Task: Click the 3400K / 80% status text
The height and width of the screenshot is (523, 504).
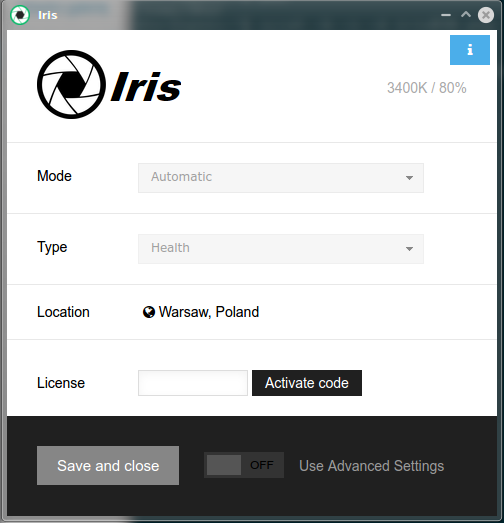Action: [x=427, y=88]
